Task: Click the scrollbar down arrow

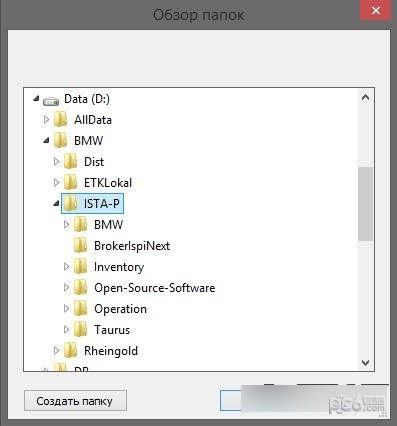Action: [x=366, y=363]
